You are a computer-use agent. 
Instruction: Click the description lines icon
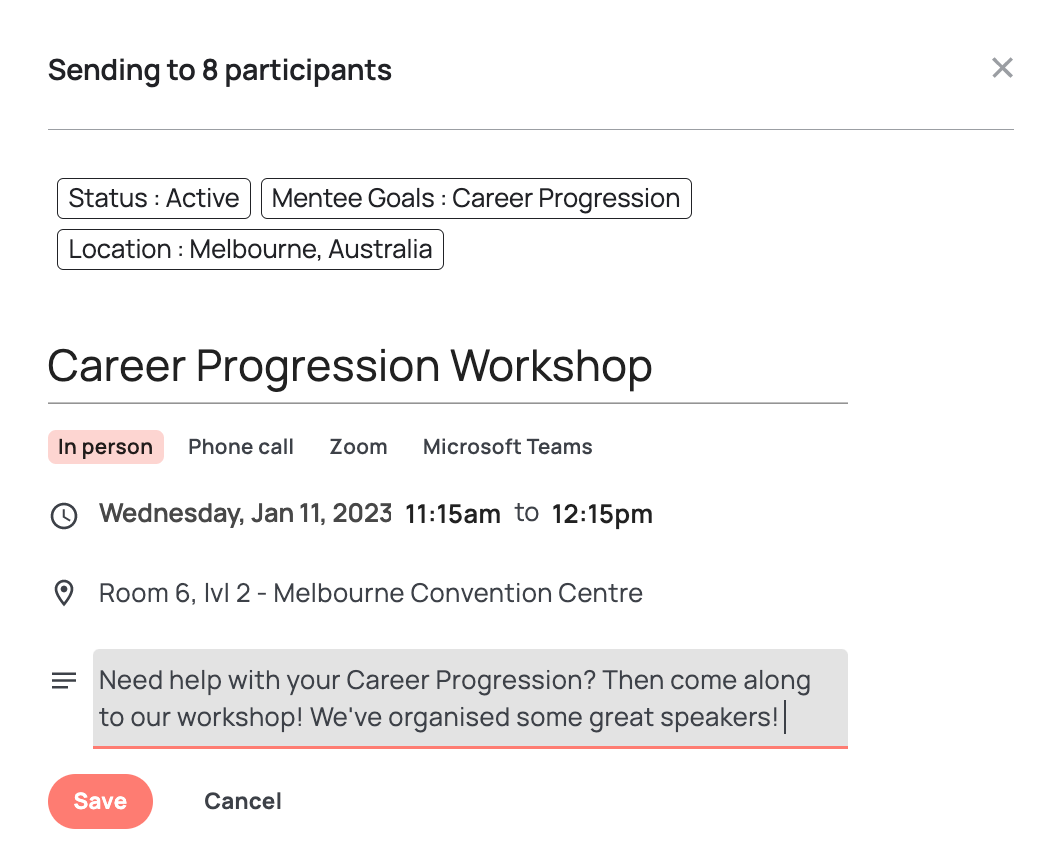coord(64,681)
